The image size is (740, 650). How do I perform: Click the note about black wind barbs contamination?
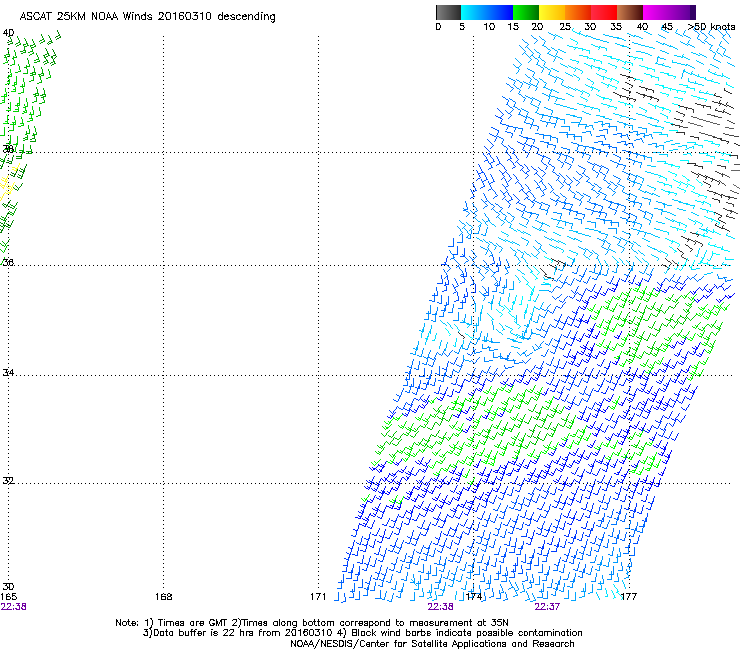pyautogui.click(x=467, y=633)
